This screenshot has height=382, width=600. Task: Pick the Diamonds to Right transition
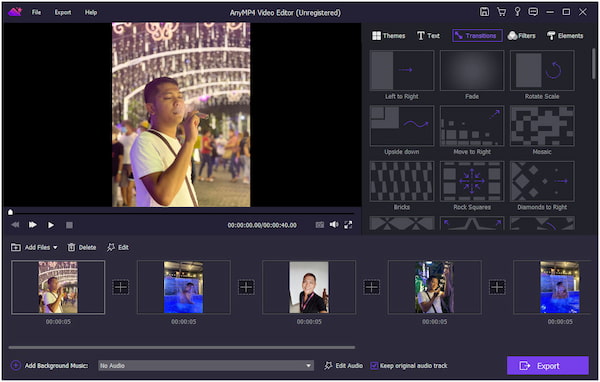[x=542, y=181]
